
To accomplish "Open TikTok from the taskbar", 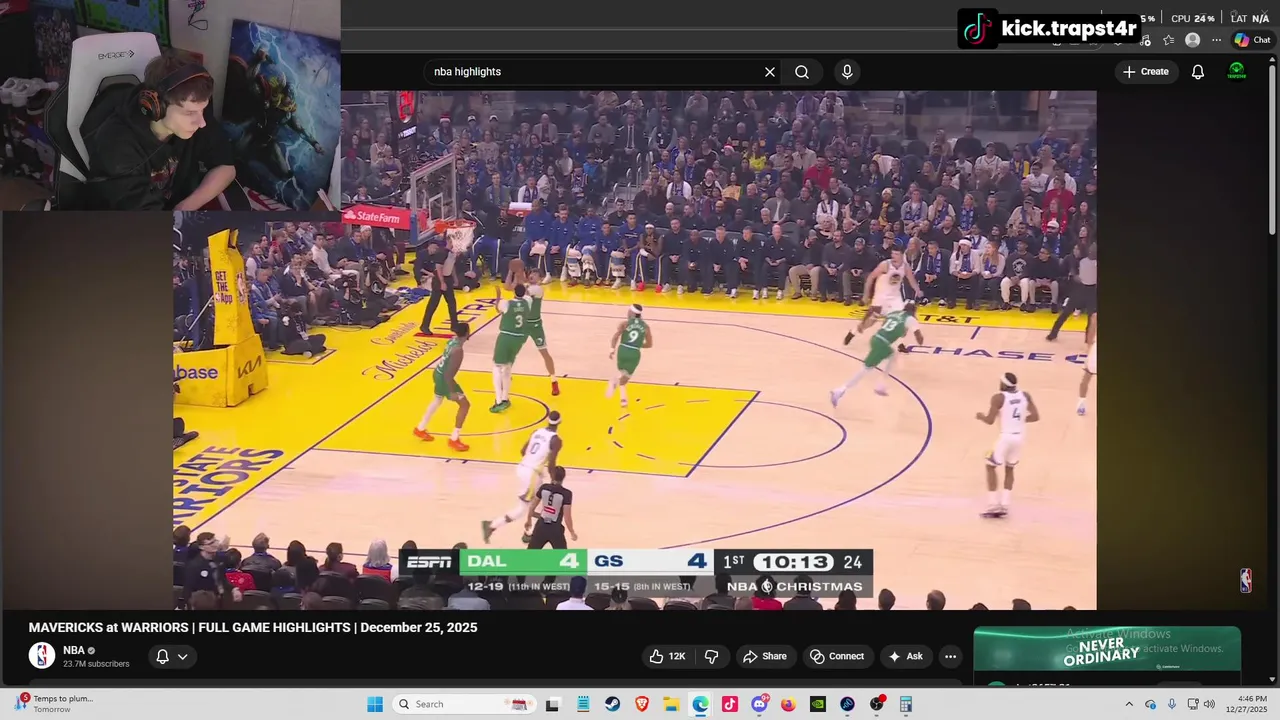I will [x=730, y=704].
